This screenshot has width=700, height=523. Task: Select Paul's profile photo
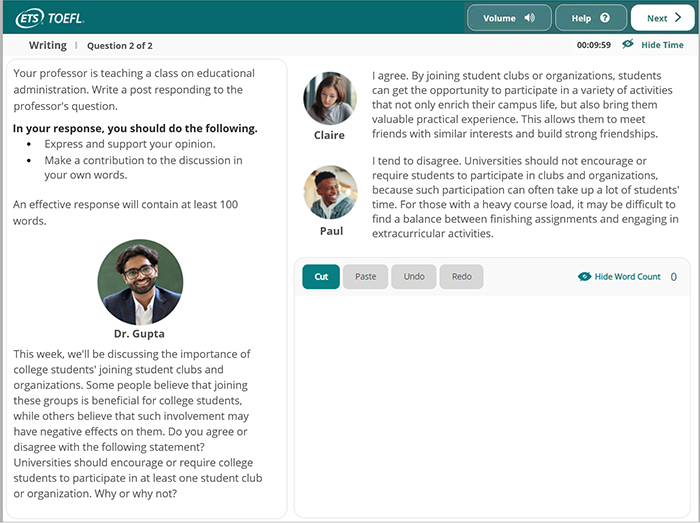[330, 192]
